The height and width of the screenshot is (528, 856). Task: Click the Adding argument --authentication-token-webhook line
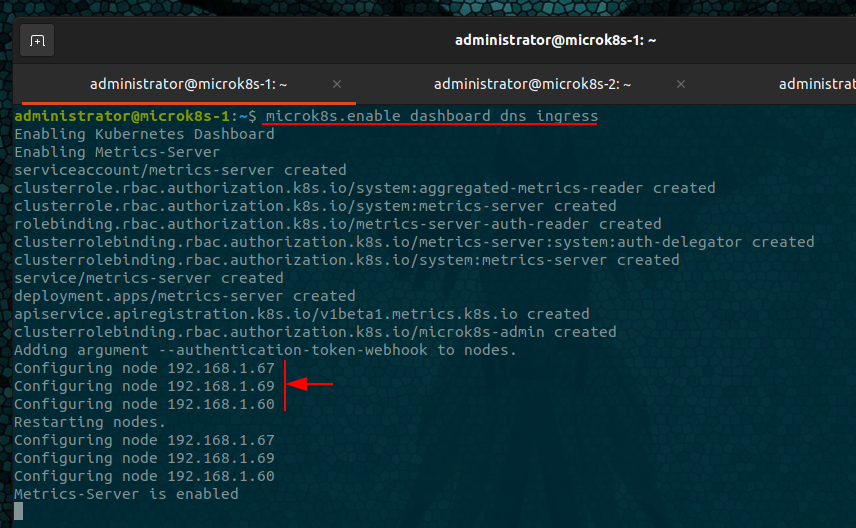265,351
